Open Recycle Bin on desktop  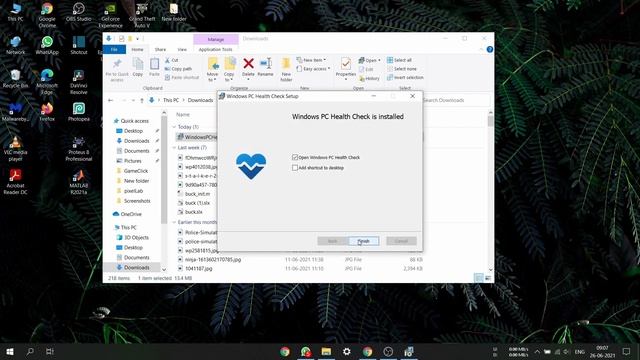16,79
